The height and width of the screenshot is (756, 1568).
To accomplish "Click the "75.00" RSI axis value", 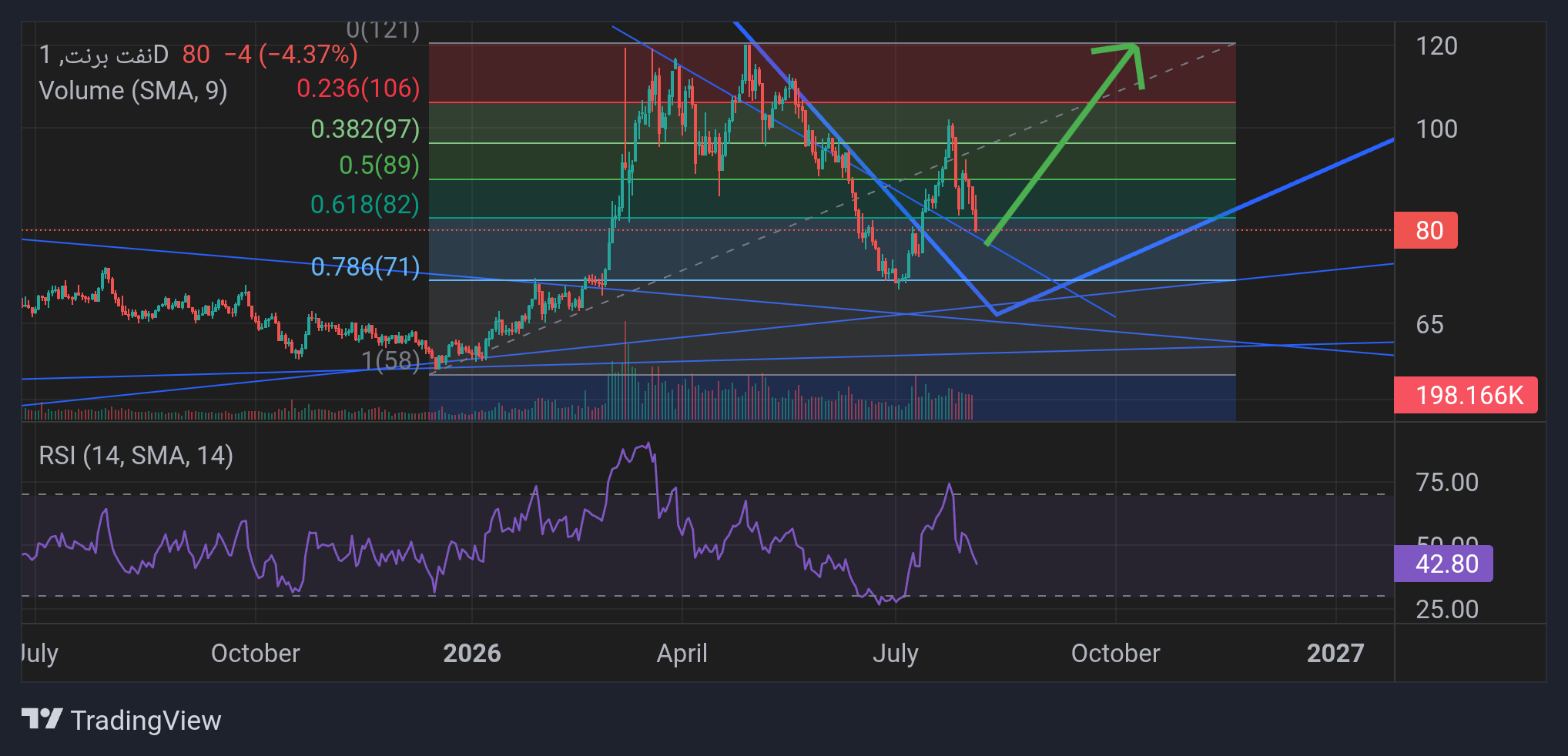I will click(x=1447, y=483).
